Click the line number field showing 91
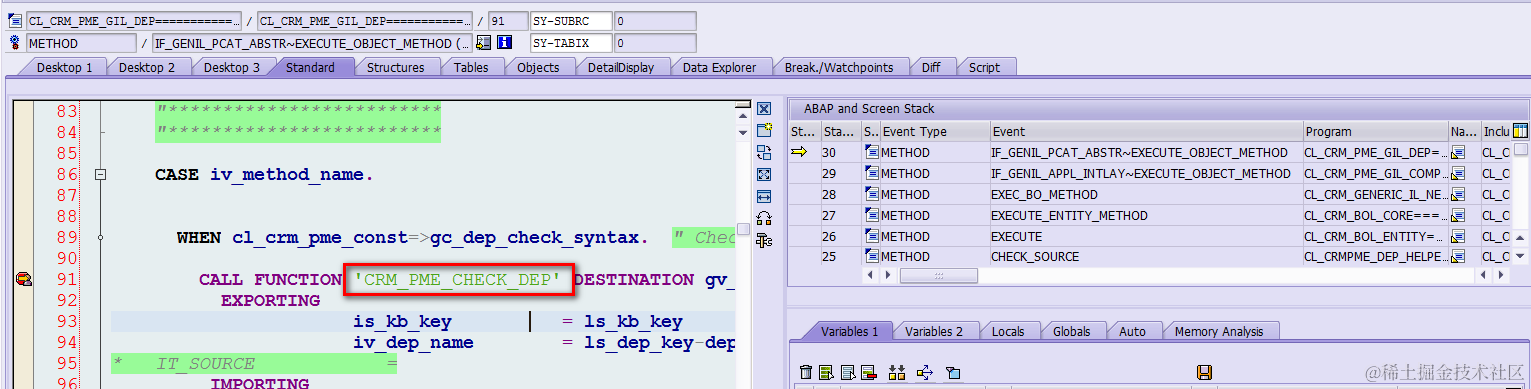Image resolution: width=1531 pixels, height=389 pixels. [507, 20]
